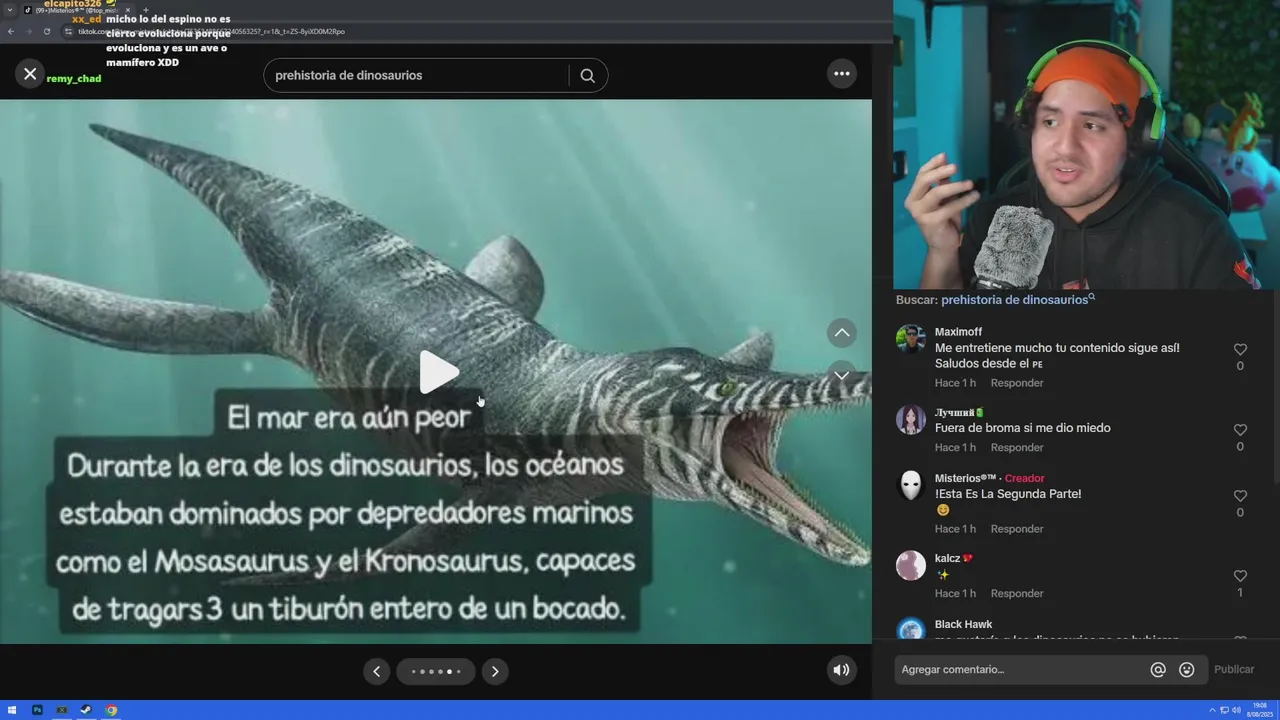The height and width of the screenshot is (720, 1280).
Task: Open the taskbar clock and date
Action: (1259, 709)
